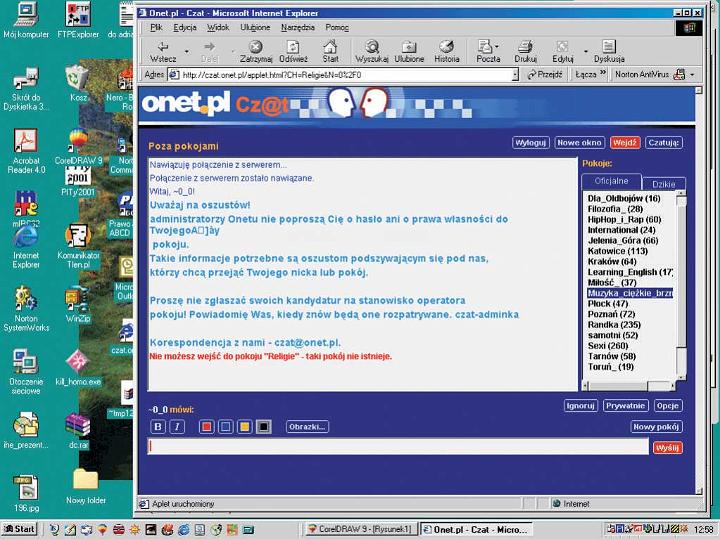Click the Prywatnie button
The height and width of the screenshot is (539, 720).
click(625, 406)
